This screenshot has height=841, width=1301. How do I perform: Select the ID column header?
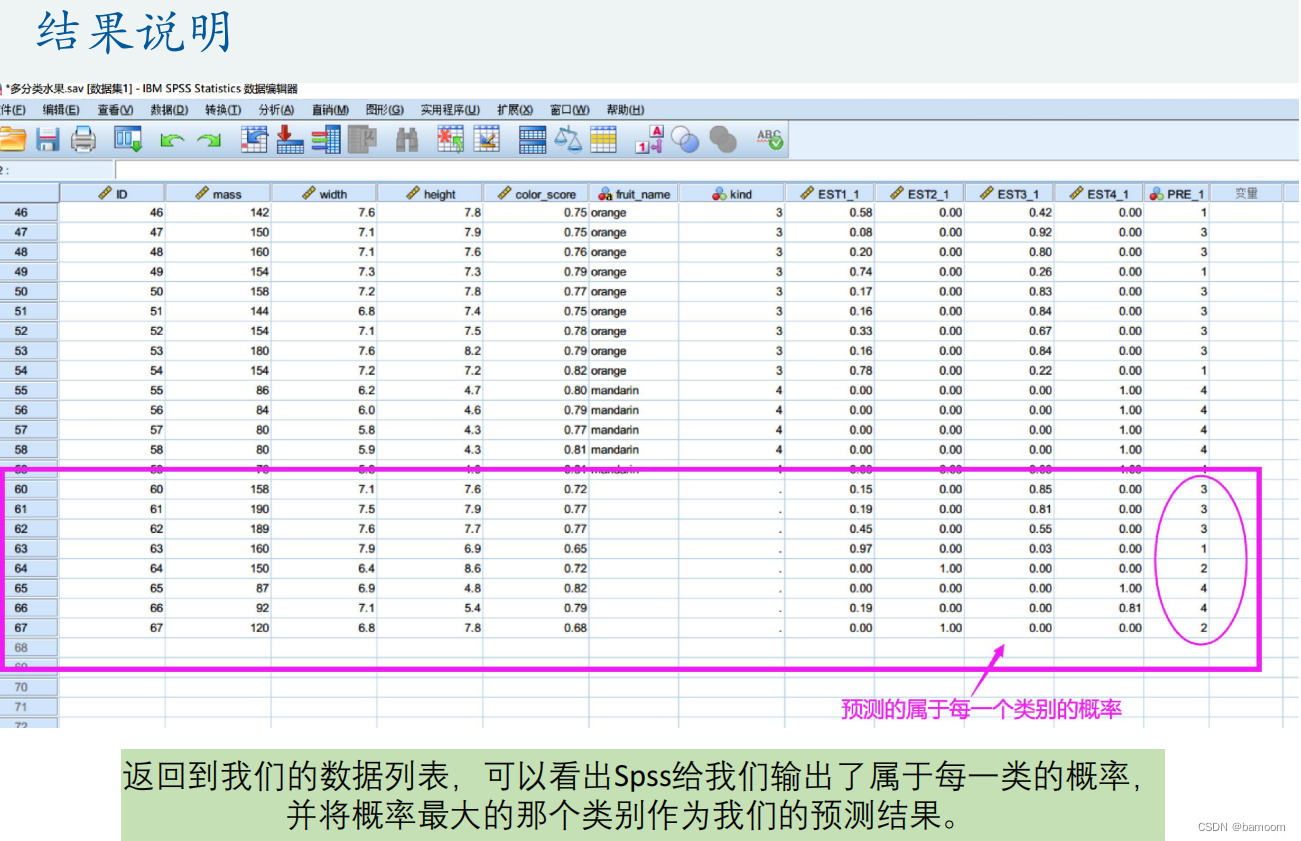point(112,194)
